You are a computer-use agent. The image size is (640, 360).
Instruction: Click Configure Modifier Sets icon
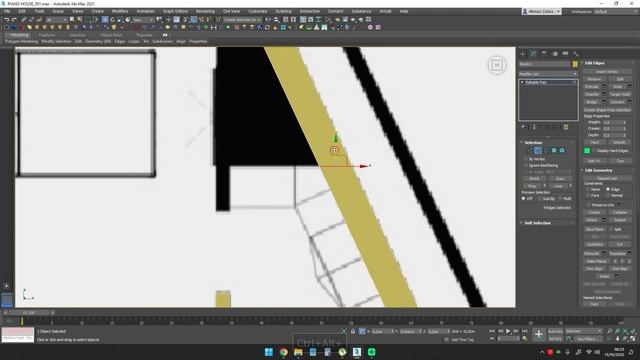566,127
